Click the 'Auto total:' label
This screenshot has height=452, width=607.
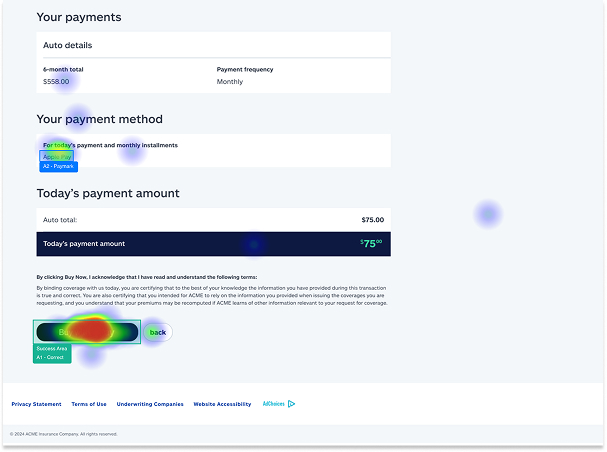coord(60,220)
